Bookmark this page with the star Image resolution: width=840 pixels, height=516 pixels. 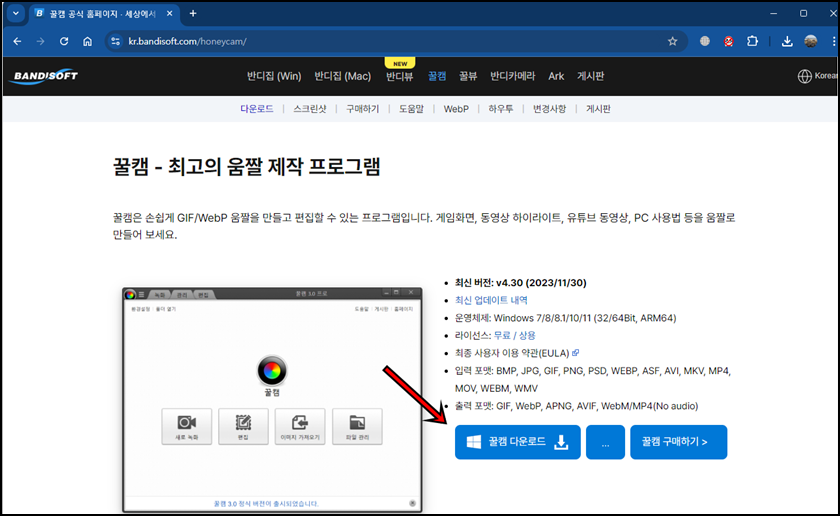click(x=672, y=41)
